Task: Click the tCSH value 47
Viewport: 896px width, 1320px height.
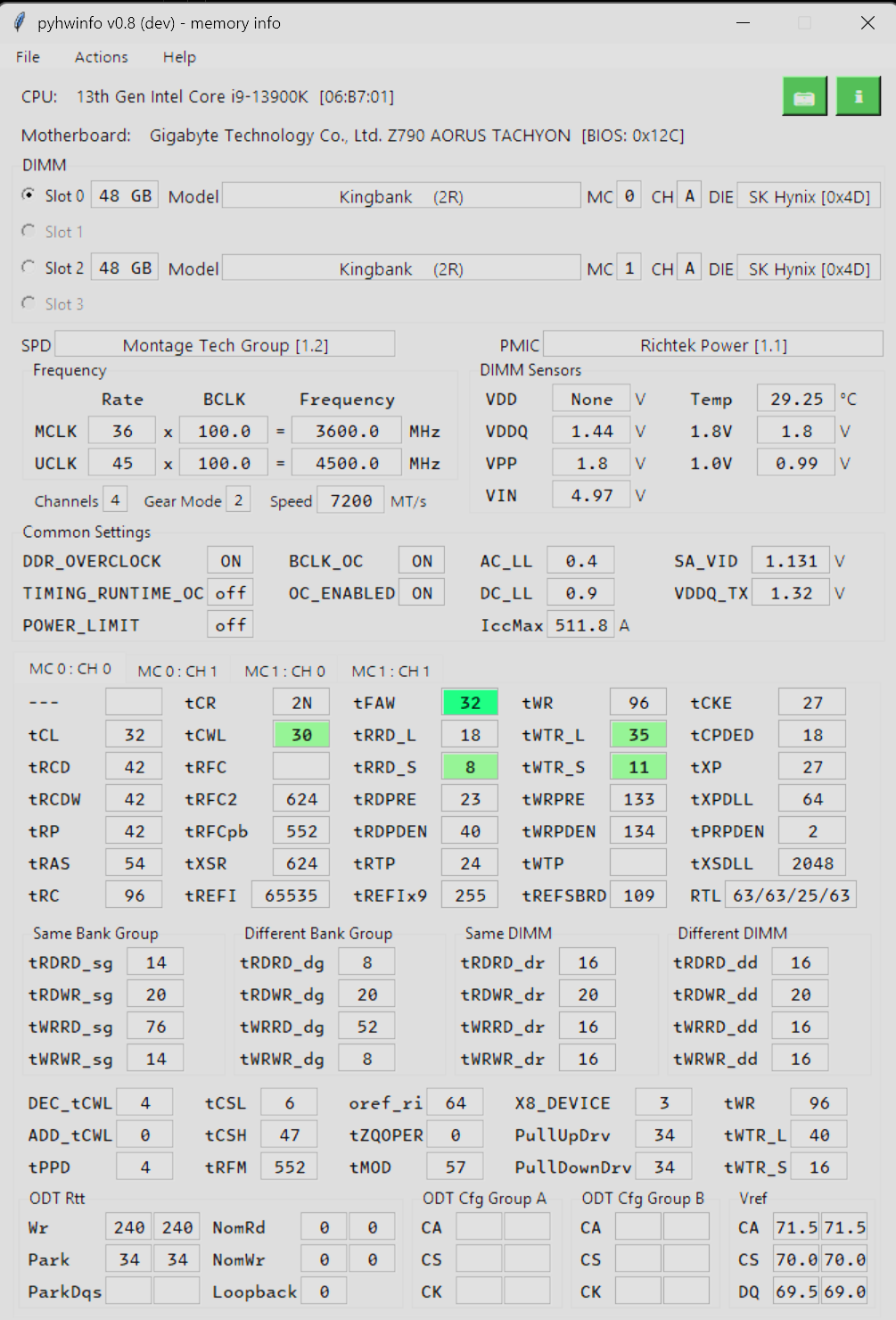Action: tap(290, 1135)
